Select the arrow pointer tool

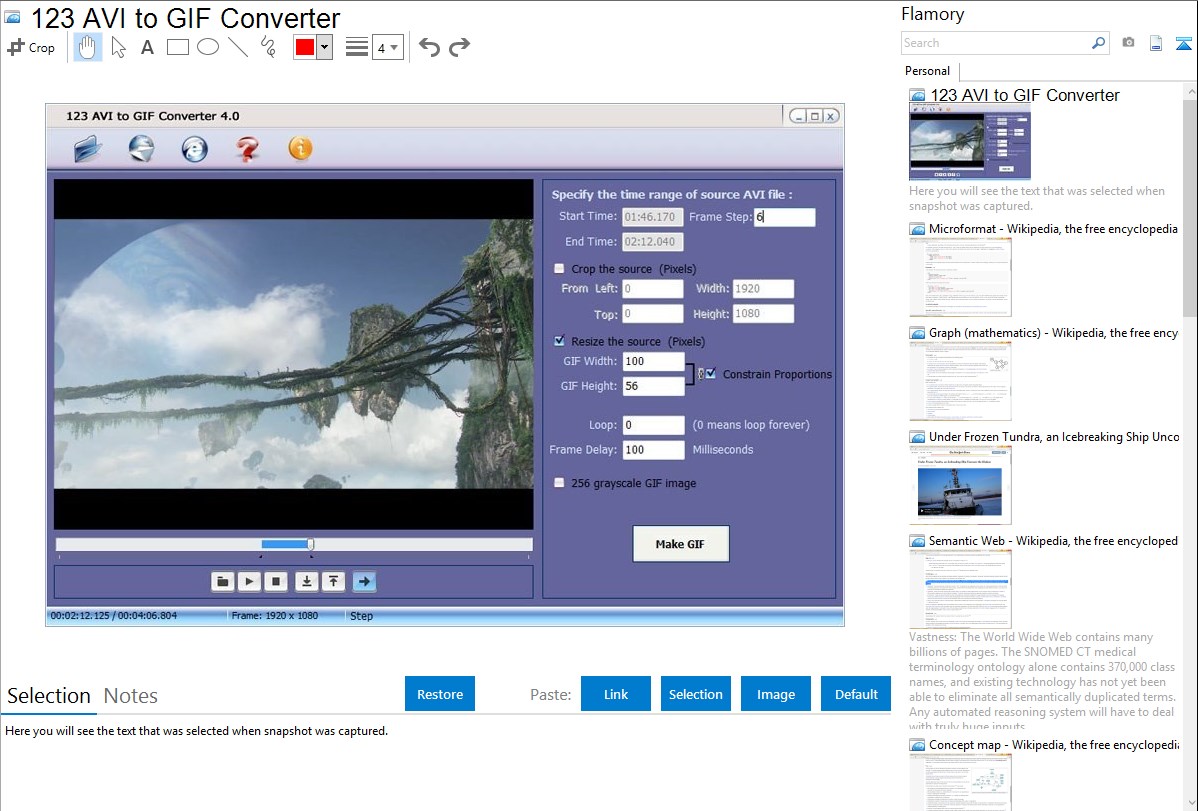(x=118, y=47)
